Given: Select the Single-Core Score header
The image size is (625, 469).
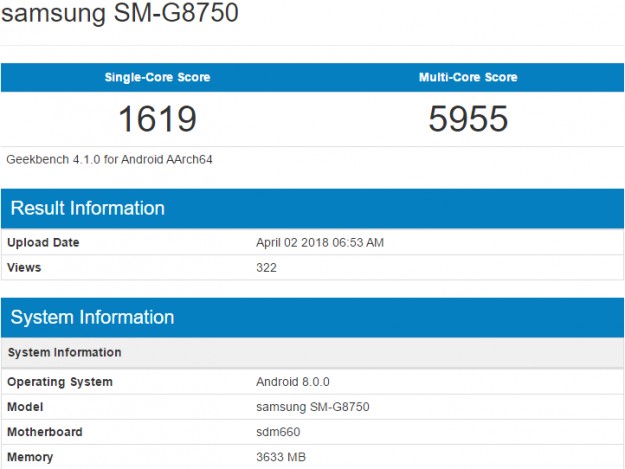Looking at the screenshot, I should pos(157,78).
